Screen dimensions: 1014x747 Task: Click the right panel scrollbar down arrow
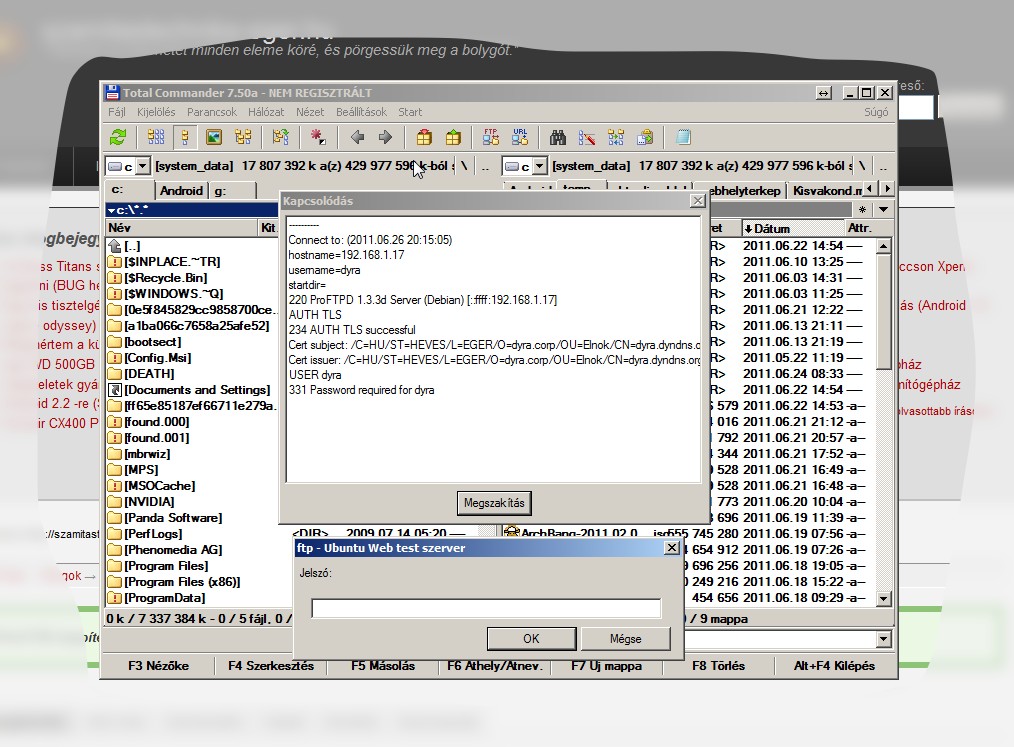[x=883, y=599]
